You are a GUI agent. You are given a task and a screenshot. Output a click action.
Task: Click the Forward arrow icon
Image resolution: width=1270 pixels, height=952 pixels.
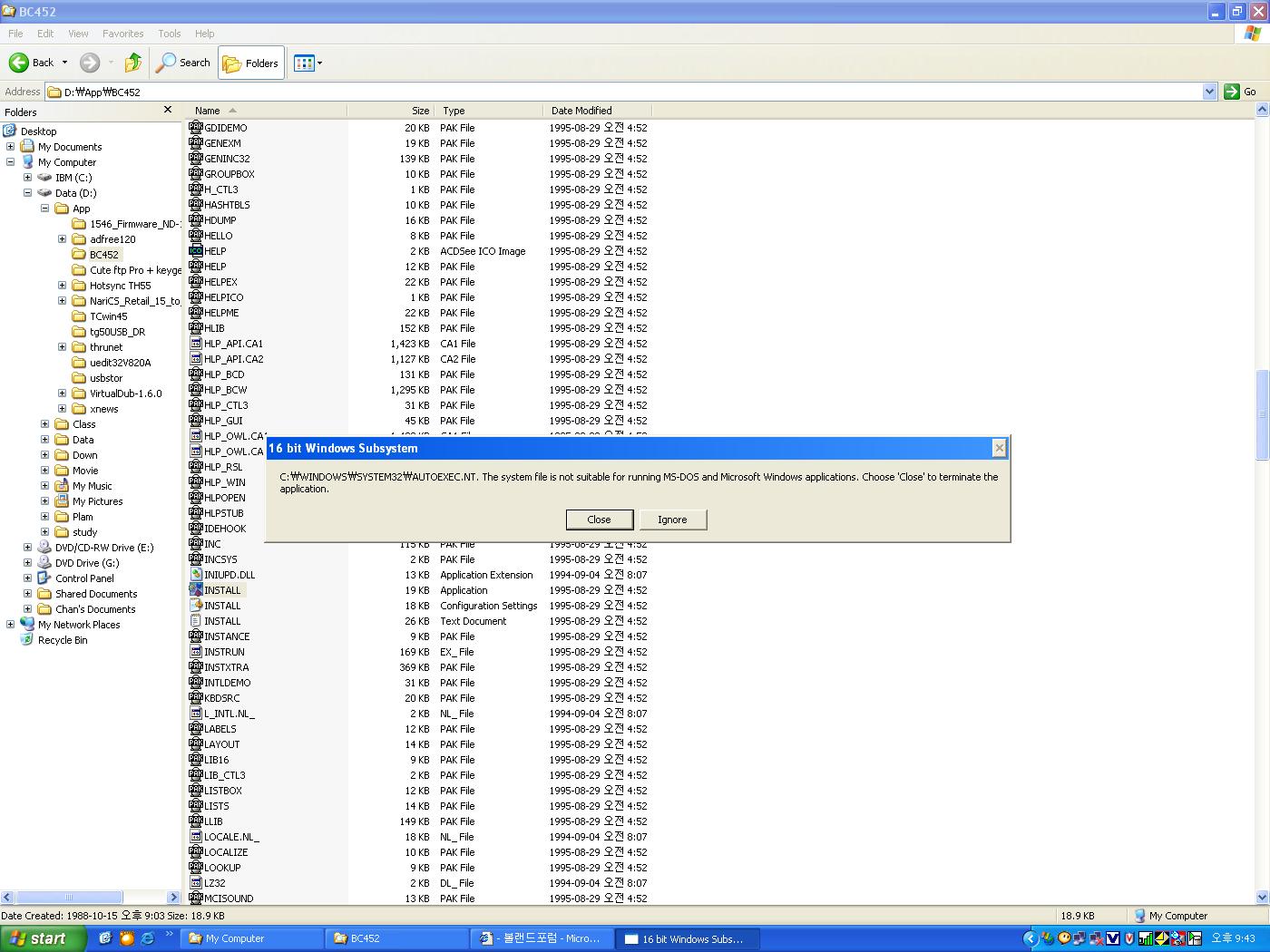(89, 63)
